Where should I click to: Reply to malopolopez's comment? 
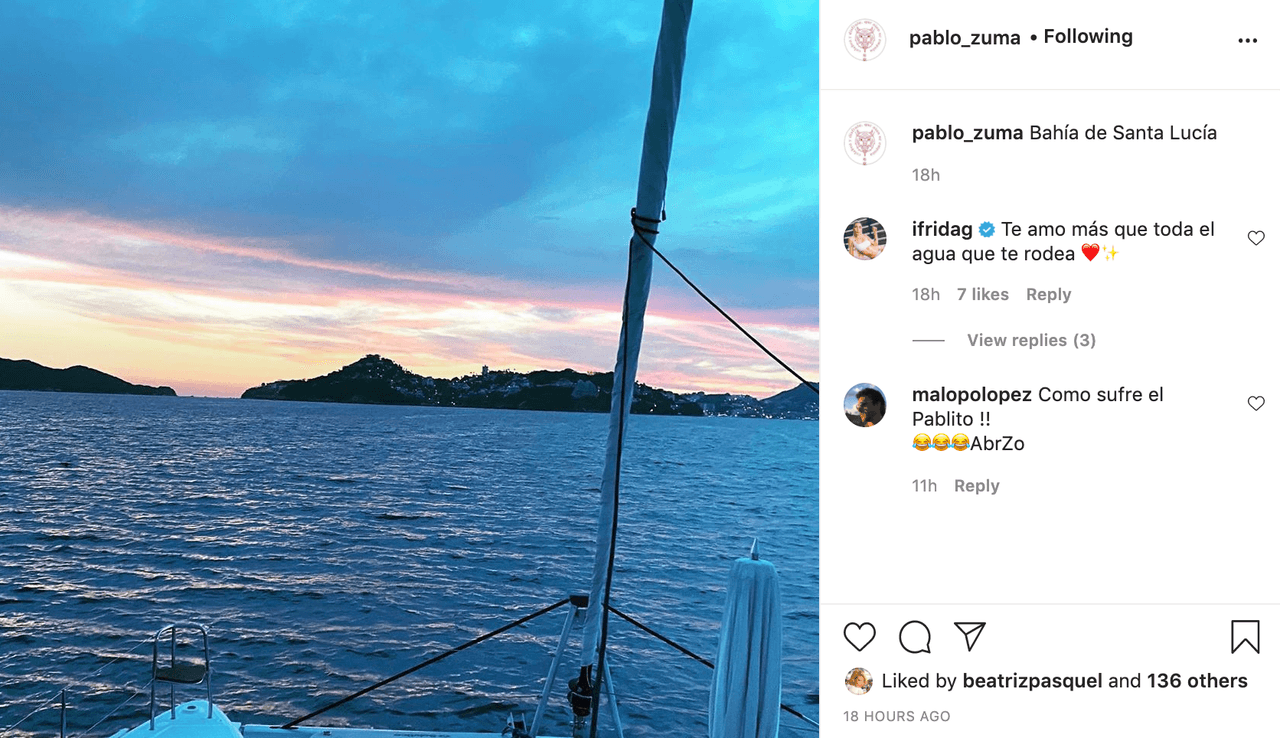[x=976, y=485]
